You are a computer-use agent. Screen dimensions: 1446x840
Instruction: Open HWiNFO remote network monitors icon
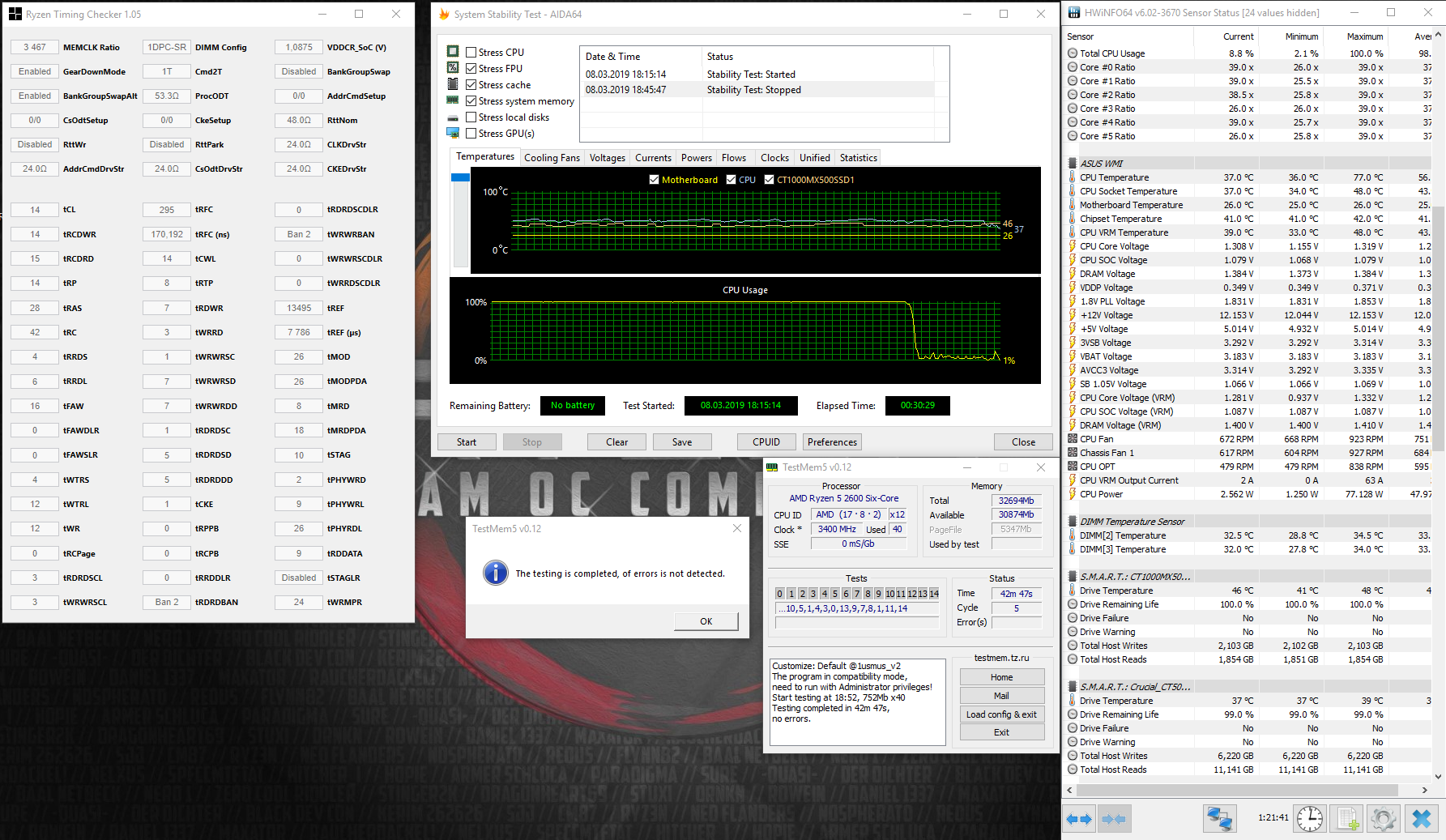pyautogui.click(x=1219, y=819)
